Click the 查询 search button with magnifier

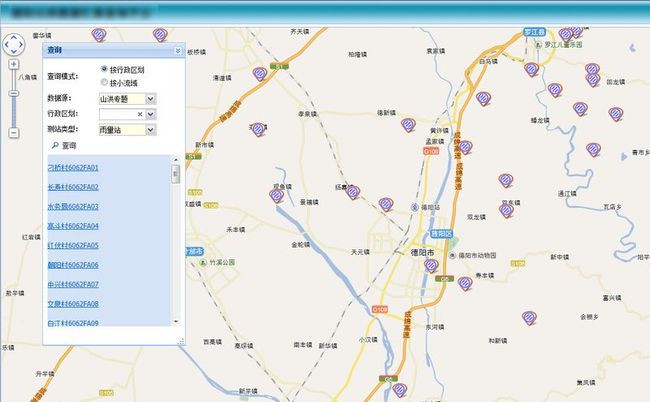click(64, 145)
